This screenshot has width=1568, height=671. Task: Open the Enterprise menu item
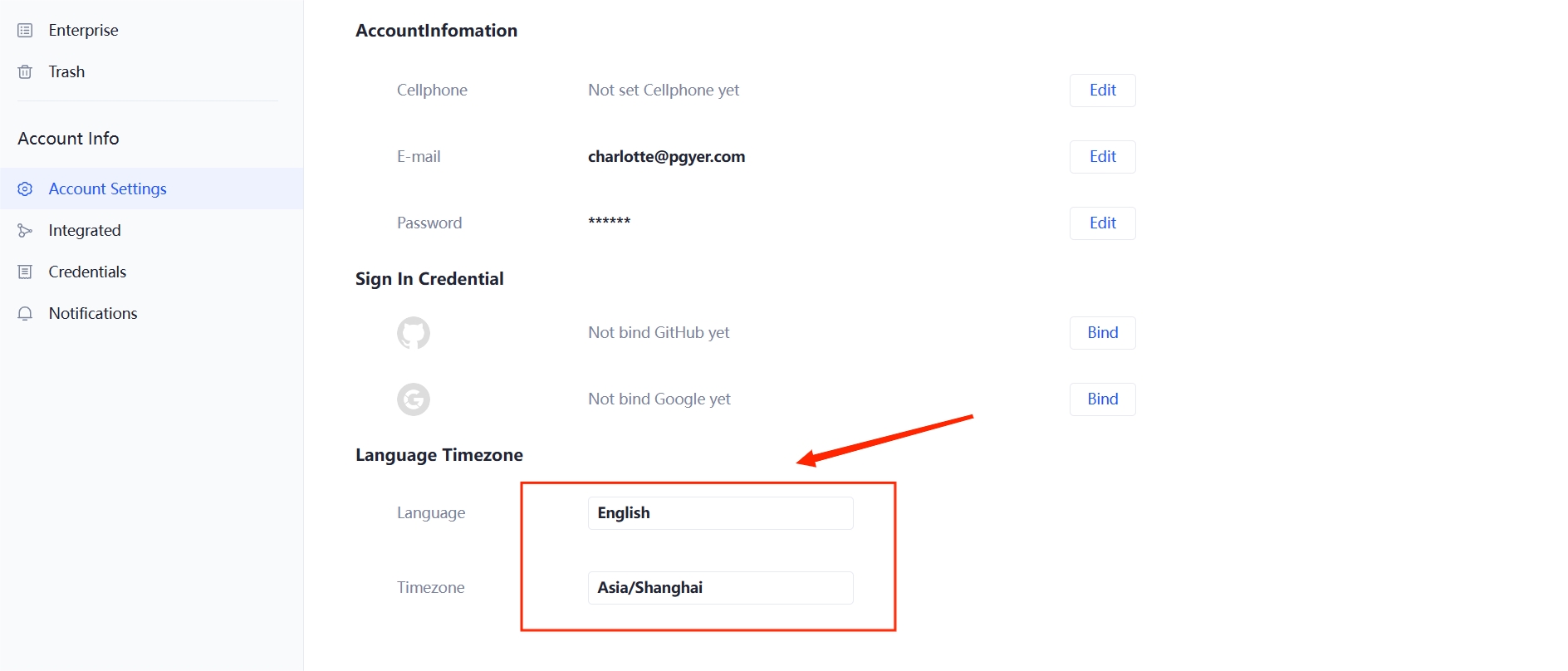pos(83,31)
